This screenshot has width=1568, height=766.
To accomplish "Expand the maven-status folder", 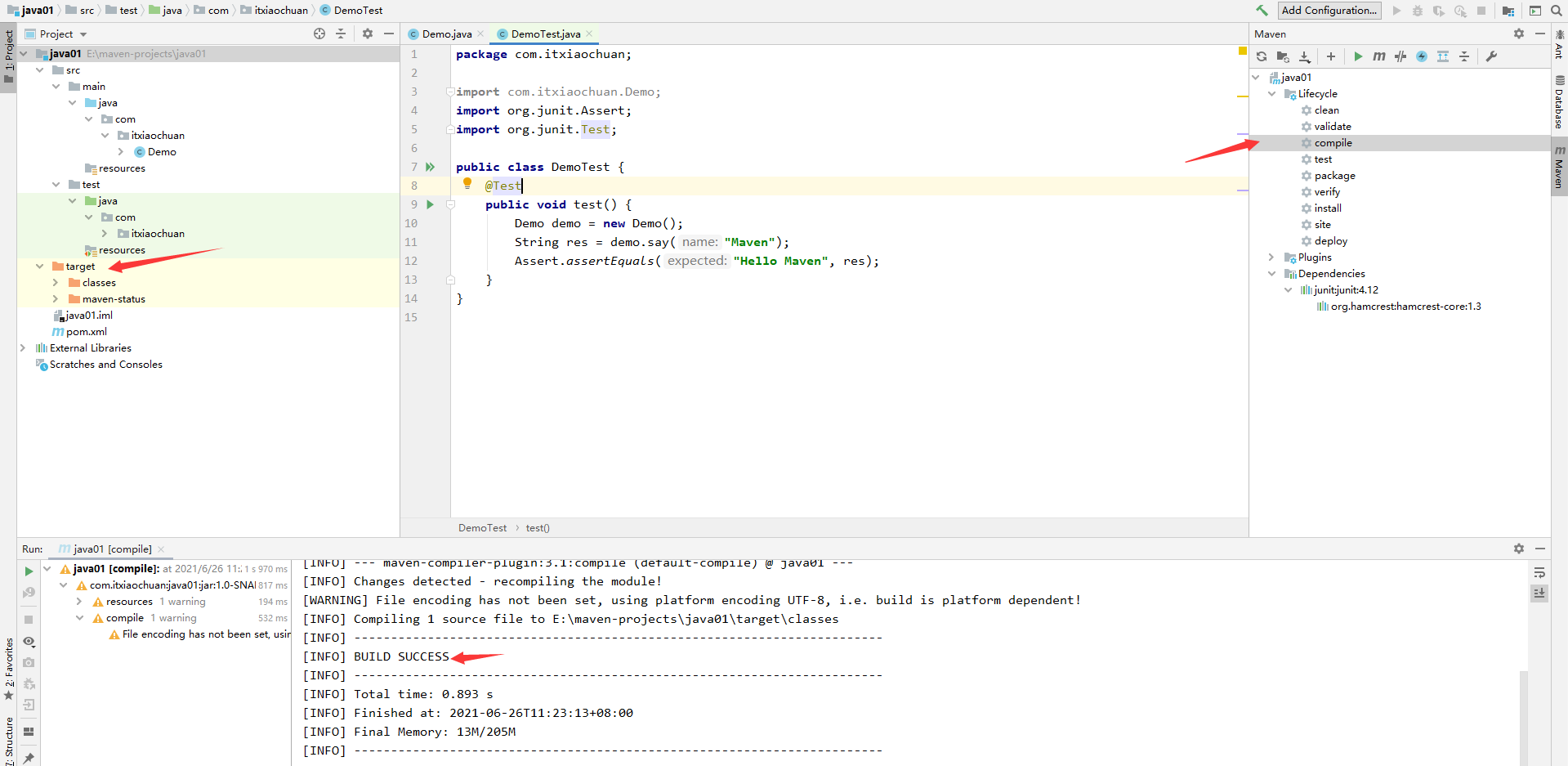I will point(56,299).
